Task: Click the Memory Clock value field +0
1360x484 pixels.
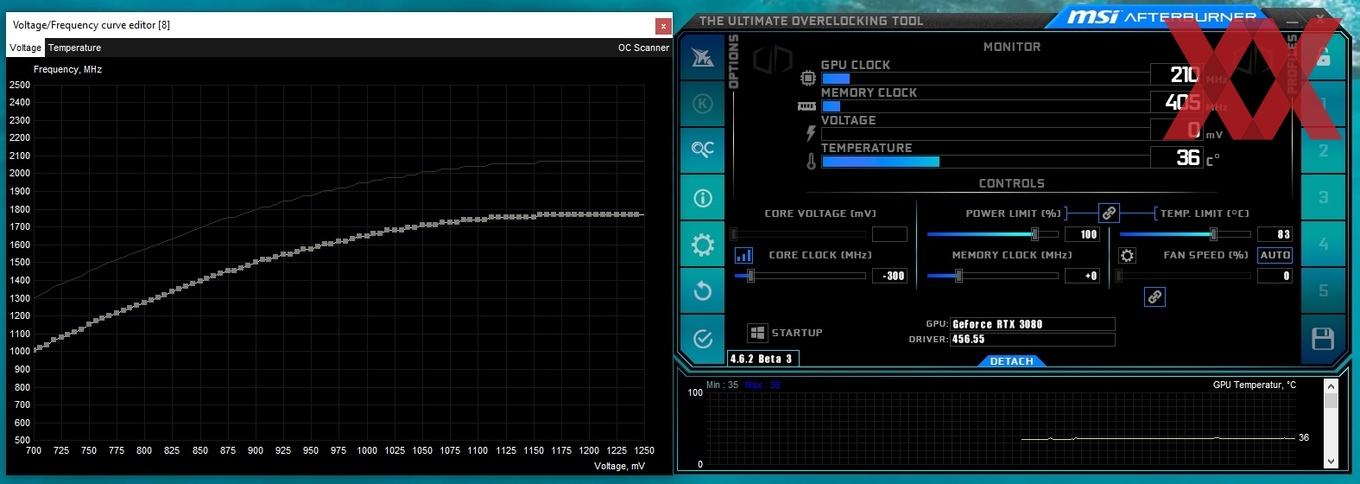Action: [x=1082, y=276]
